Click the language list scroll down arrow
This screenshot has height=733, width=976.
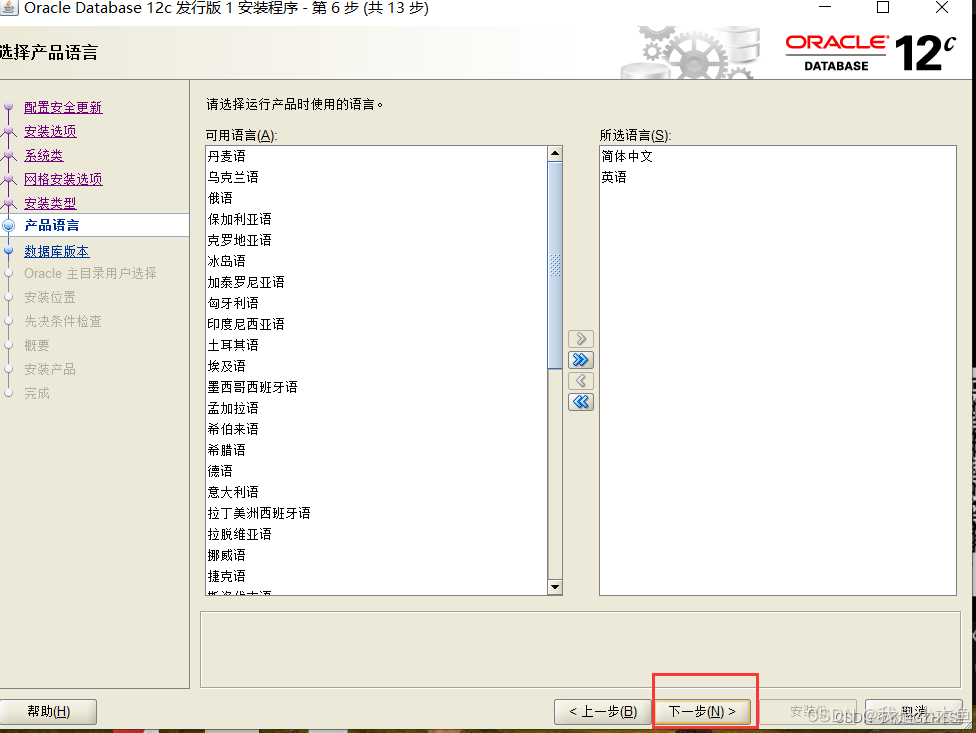555,587
